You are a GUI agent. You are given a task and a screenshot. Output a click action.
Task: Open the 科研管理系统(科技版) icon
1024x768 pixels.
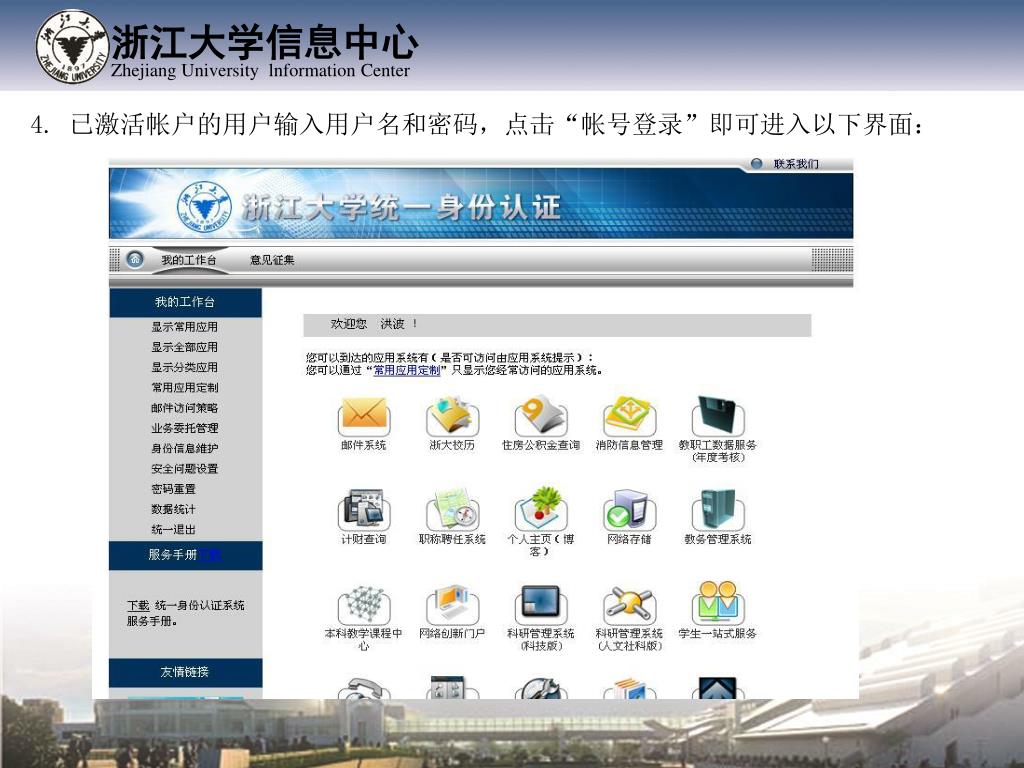pyautogui.click(x=541, y=605)
